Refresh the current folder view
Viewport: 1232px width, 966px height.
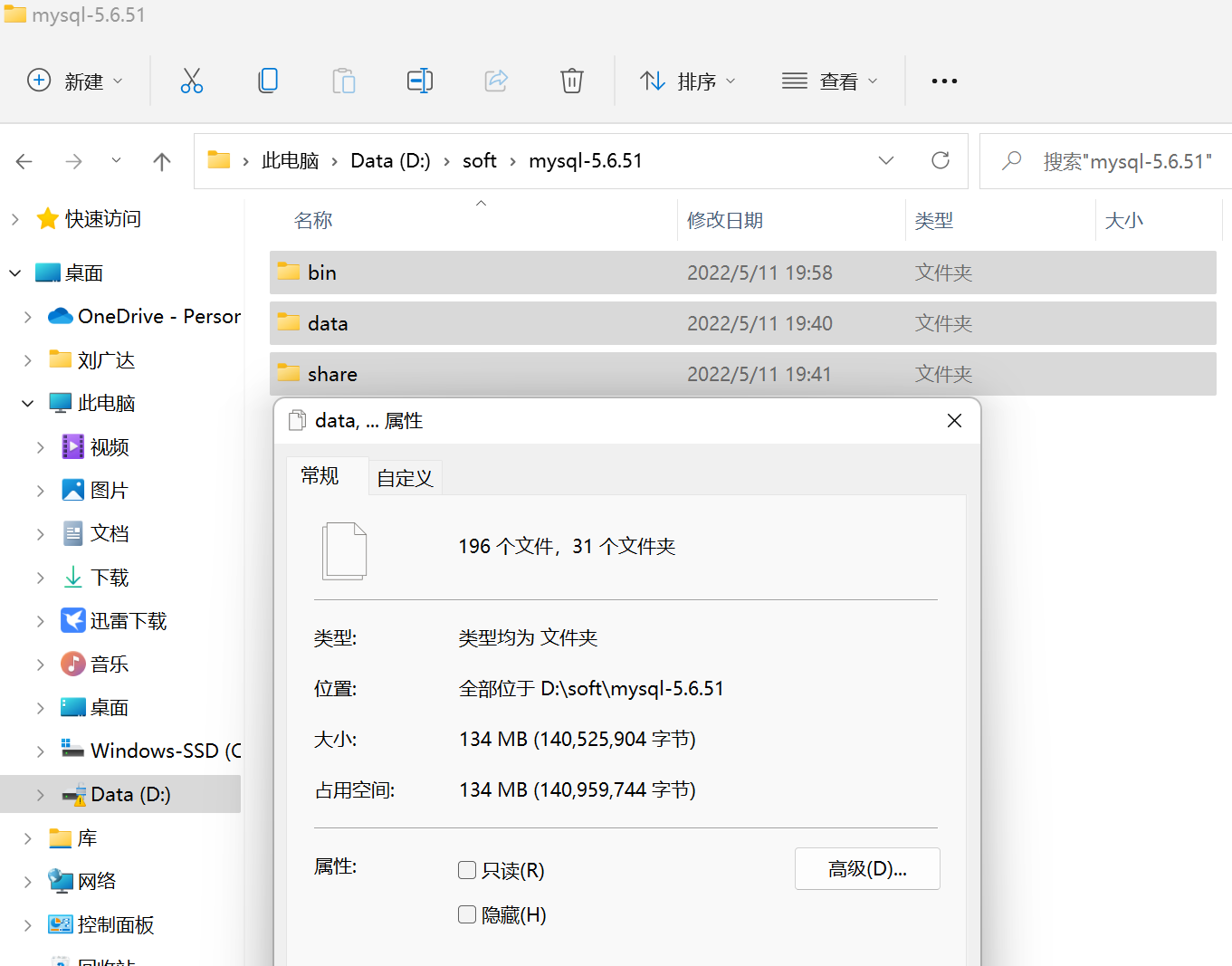(x=941, y=160)
